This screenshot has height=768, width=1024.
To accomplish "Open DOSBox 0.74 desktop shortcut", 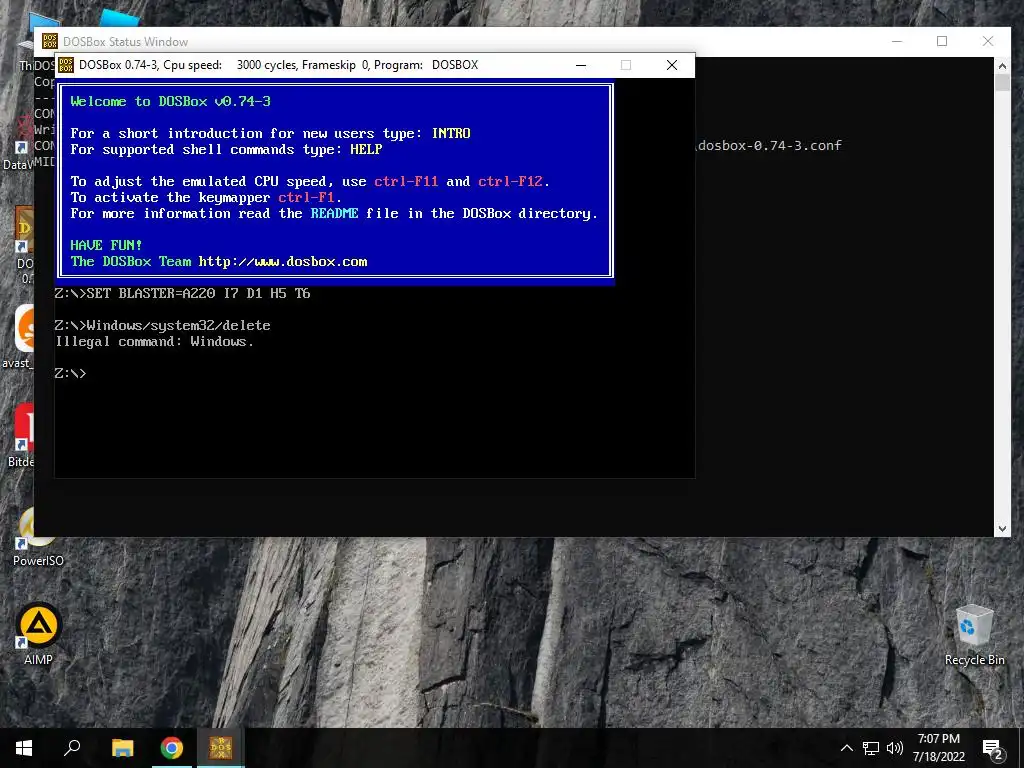I will (24, 246).
